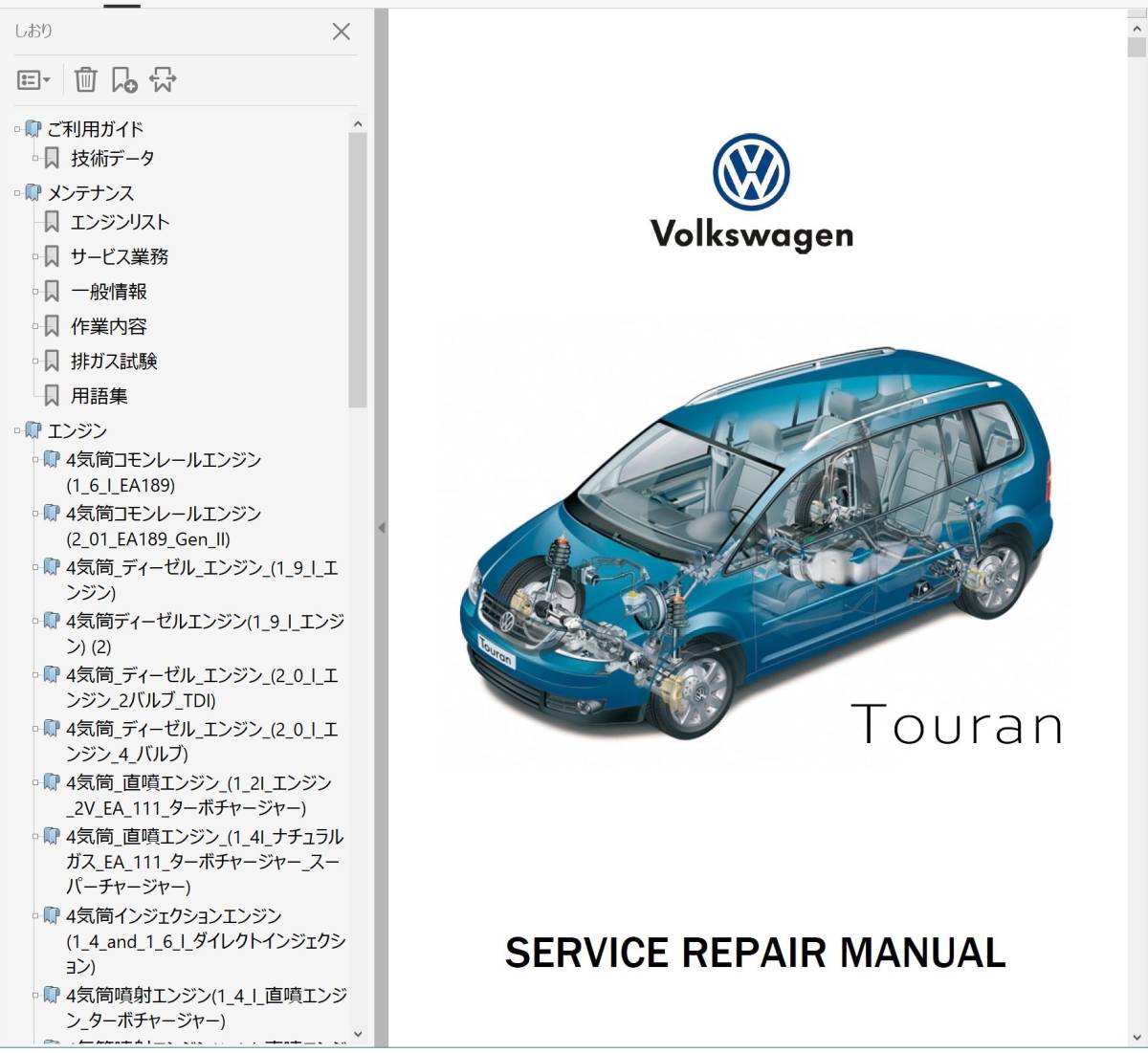Image resolution: width=1148 pixels, height=1053 pixels.
Task: Click the bookmark icon beside 一般情報
Action: (x=53, y=292)
